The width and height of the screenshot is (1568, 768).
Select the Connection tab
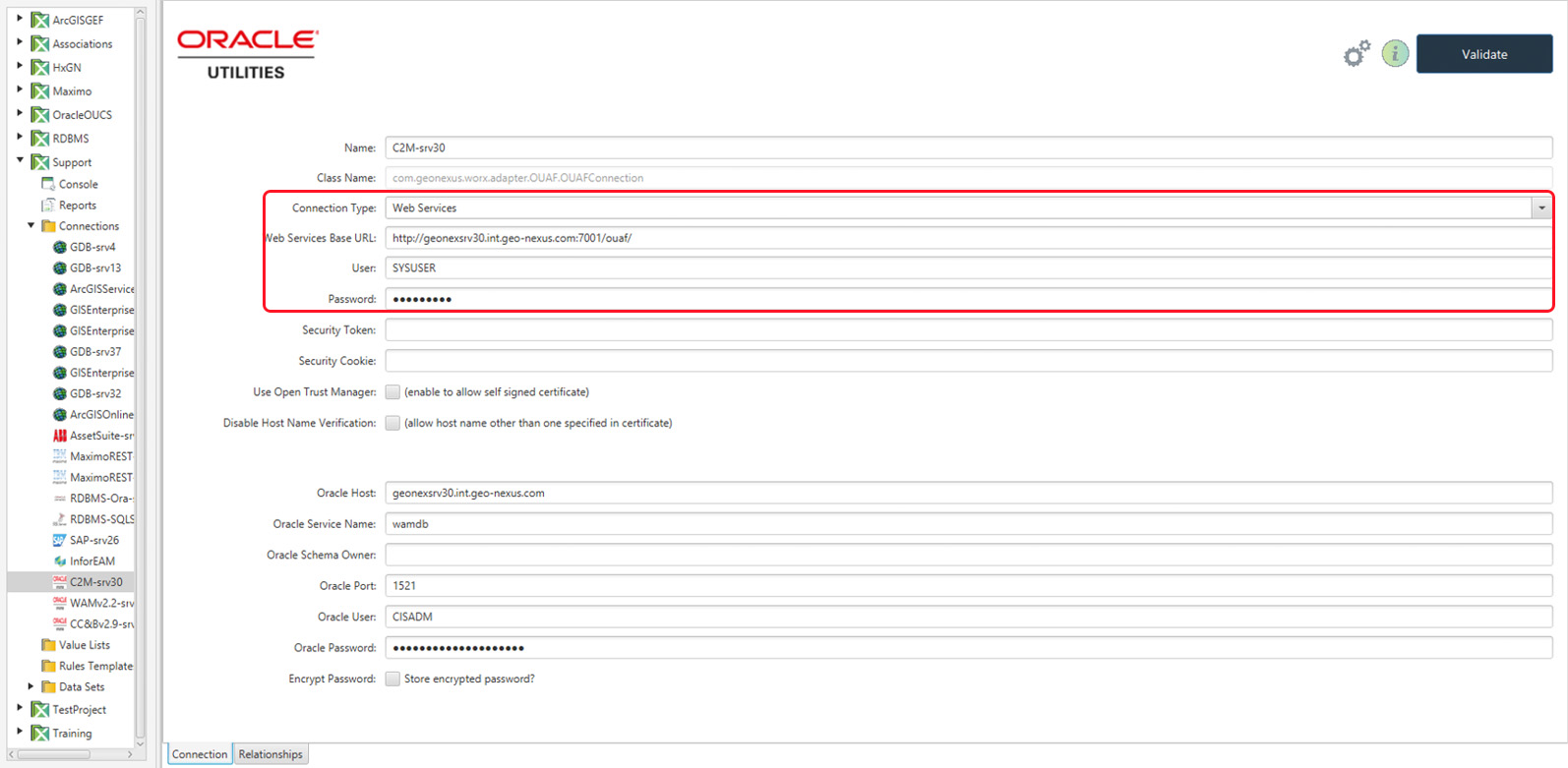[200, 754]
